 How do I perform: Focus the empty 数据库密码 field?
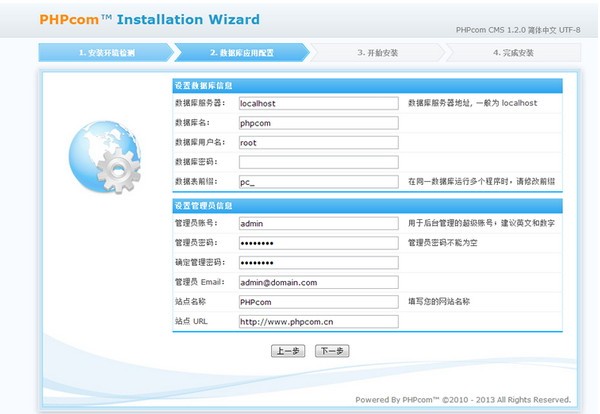click(319, 162)
